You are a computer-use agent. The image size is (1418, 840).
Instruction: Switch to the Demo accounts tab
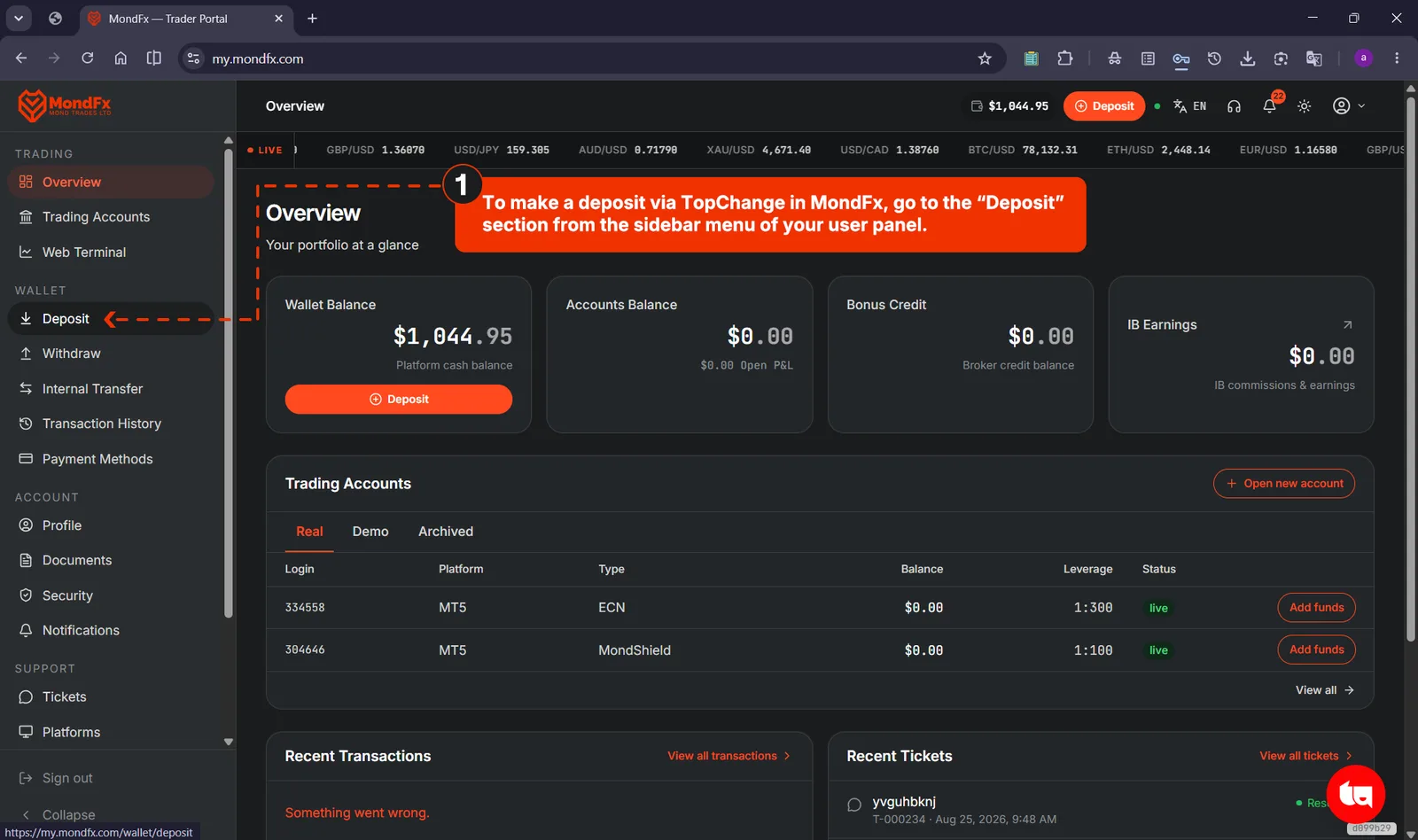pyautogui.click(x=370, y=532)
